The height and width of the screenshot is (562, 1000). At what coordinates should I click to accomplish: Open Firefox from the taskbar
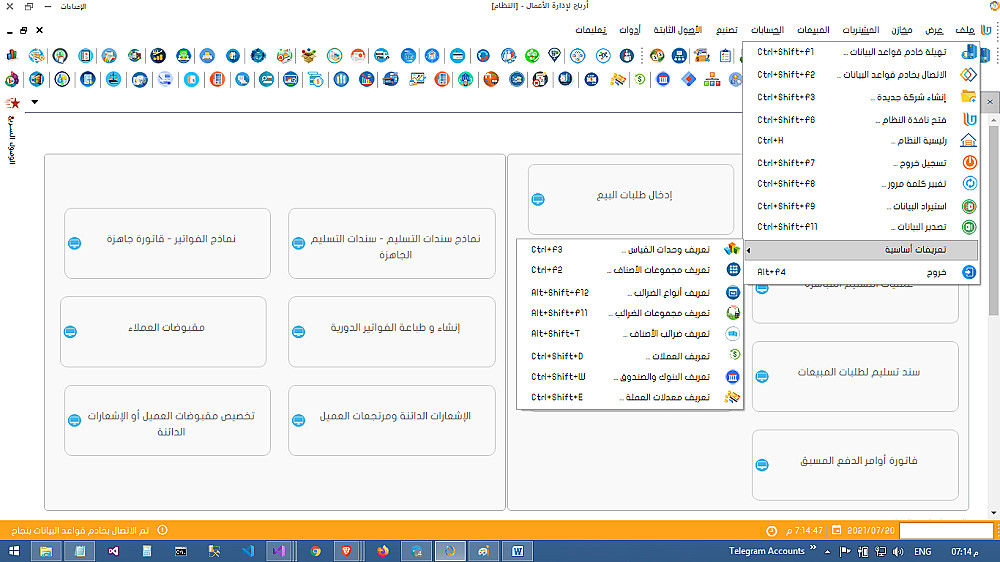pos(383,551)
